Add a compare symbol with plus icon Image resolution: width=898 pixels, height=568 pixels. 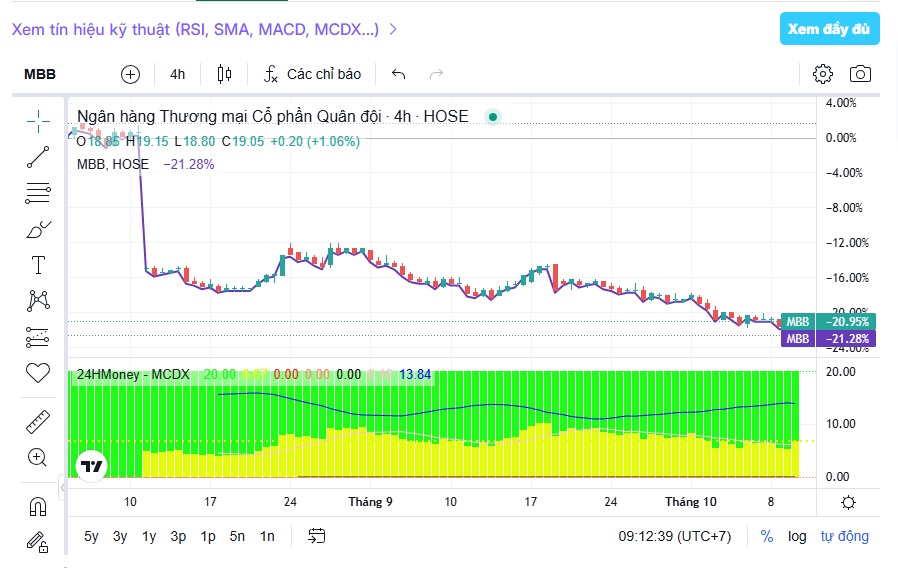coord(131,74)
